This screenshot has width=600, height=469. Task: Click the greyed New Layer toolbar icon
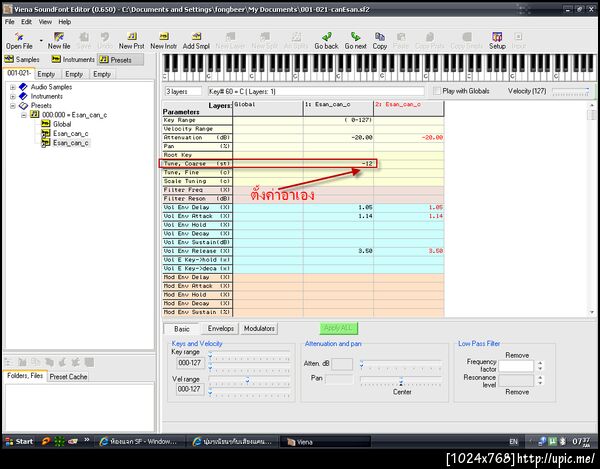230,41
